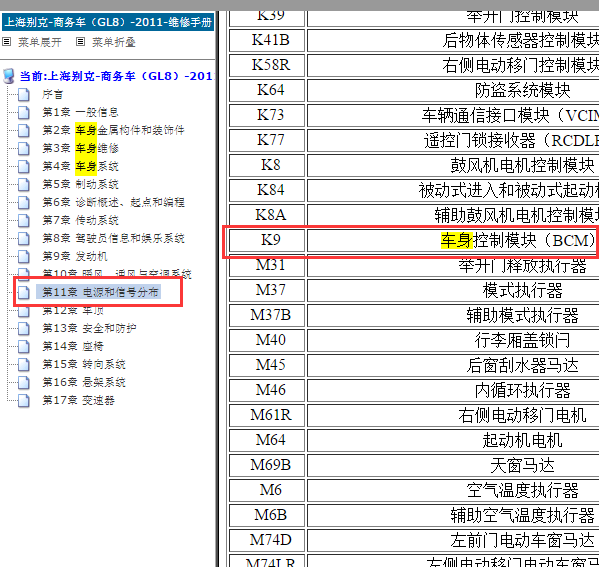The height and width of the screenshot is (567, 599).
Task: Click the K8A code cell
Action: [x=267, y=215]
